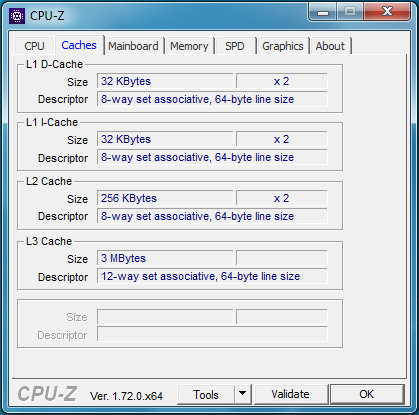Select the Caches tab

click(79, 45)
